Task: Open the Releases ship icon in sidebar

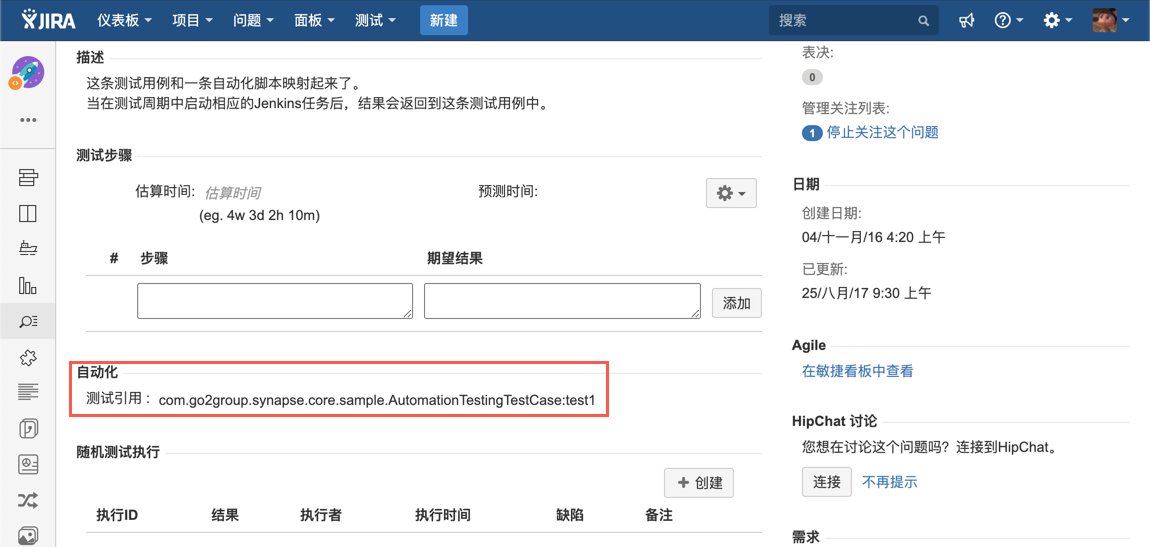Action: 28,249
